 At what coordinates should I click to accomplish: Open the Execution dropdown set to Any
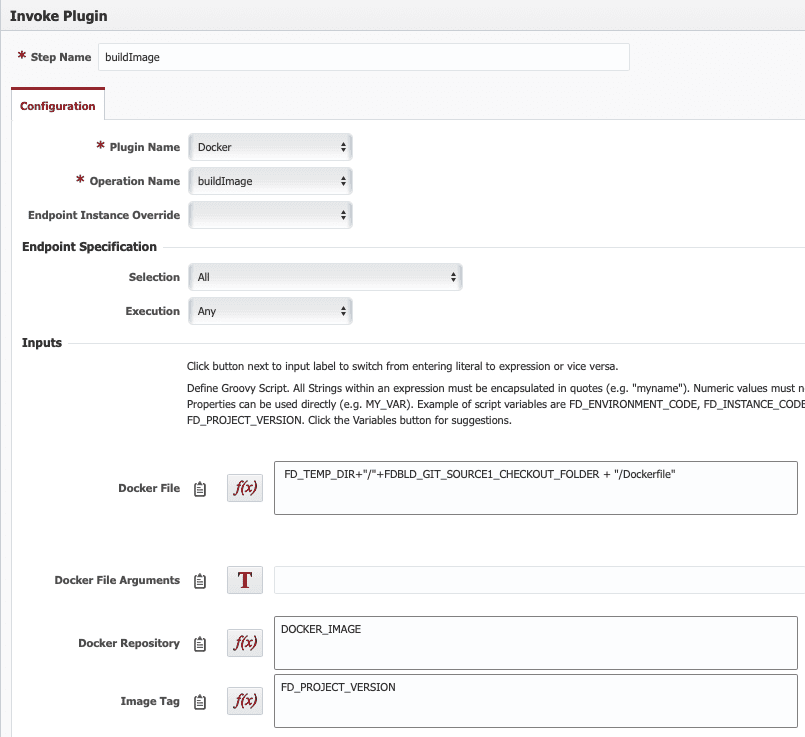coord(270,311)
